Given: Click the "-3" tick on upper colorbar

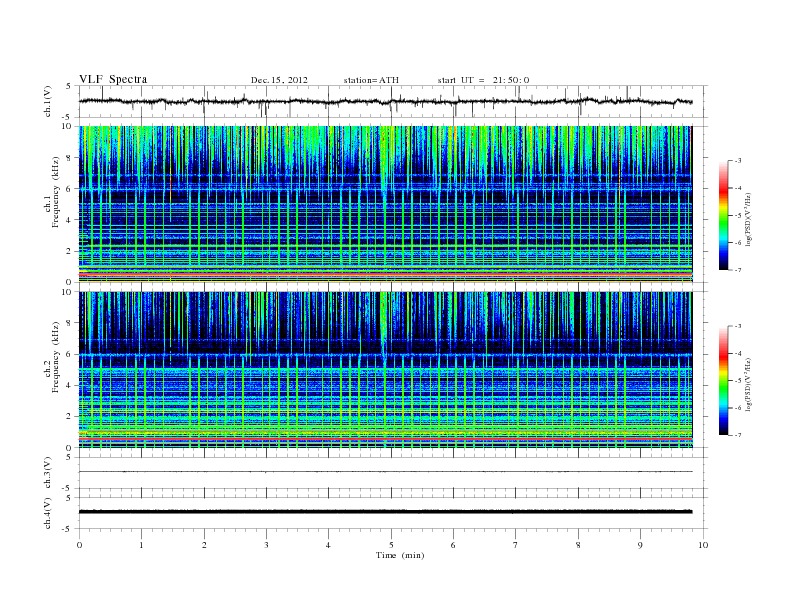Looking at the screenshot, I should pos(738,161).
